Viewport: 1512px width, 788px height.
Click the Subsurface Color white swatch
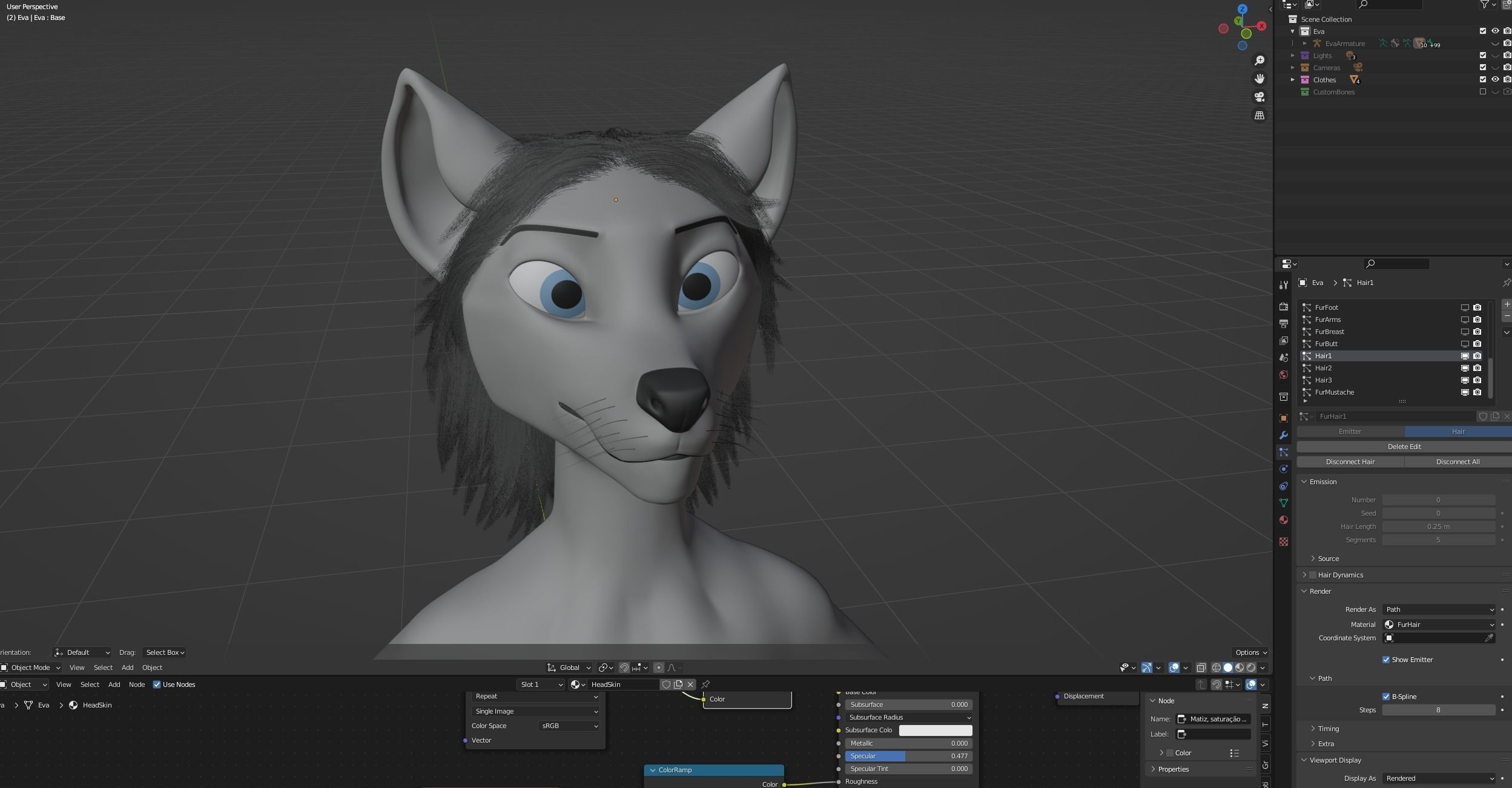click(x=936, y=731)
